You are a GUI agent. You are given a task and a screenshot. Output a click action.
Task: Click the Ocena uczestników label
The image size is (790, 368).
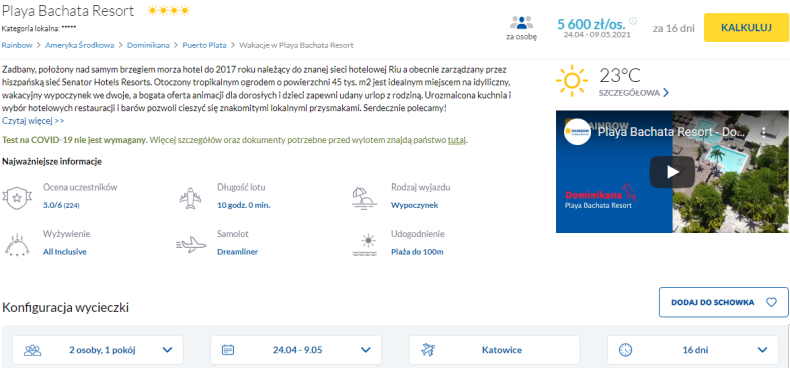(80, 188)
